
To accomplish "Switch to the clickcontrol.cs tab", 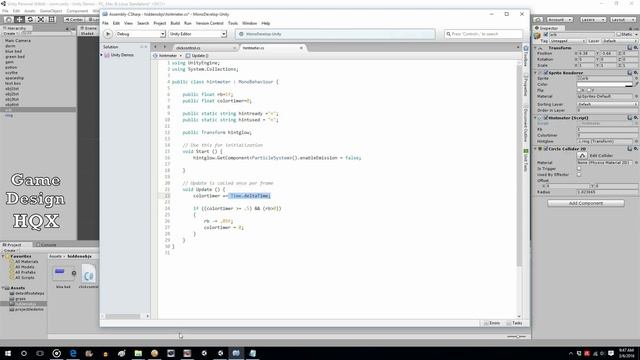I will click(204, 48).
